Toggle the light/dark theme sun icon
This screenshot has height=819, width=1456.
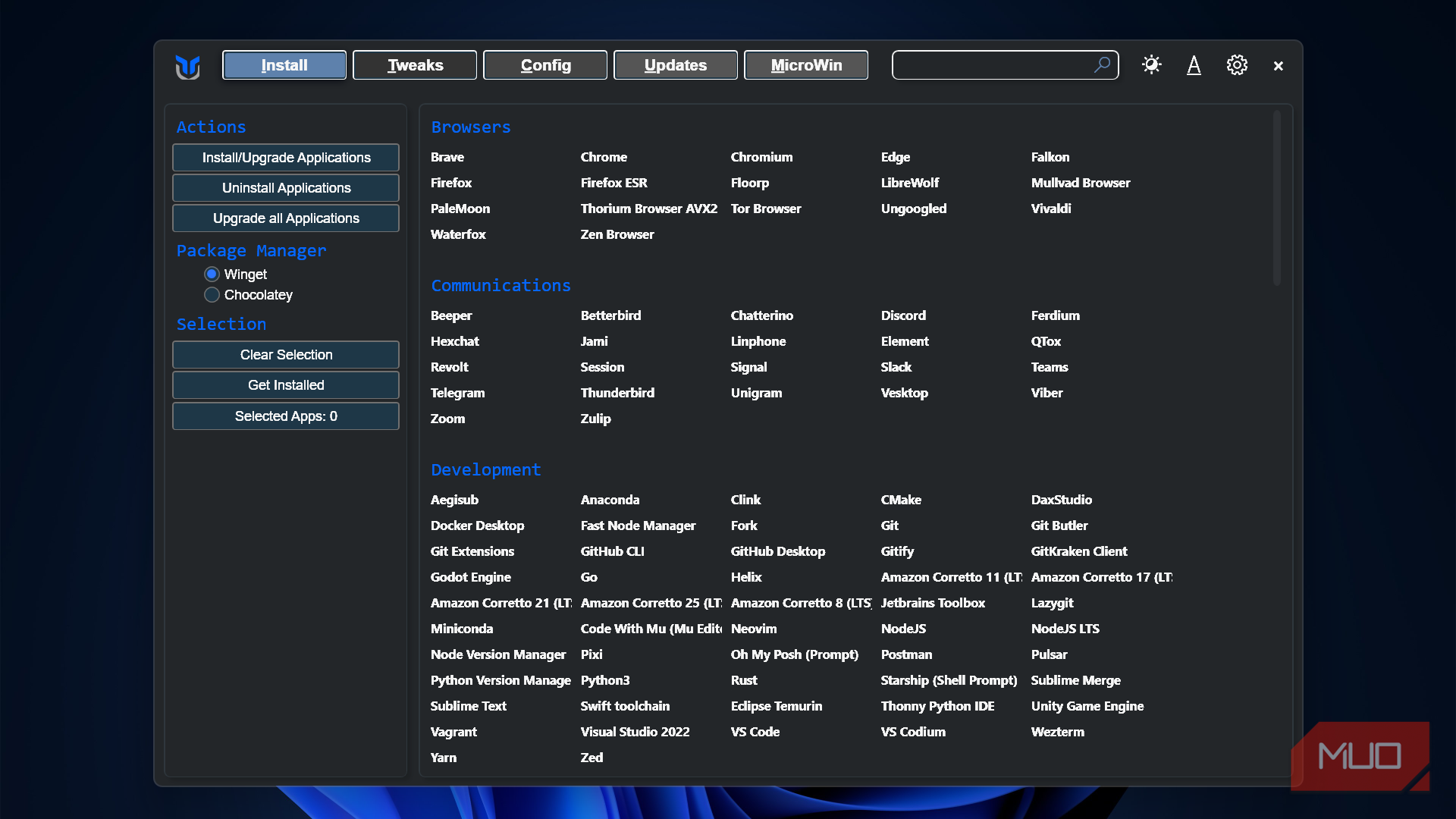click(x=1151, y=65)
